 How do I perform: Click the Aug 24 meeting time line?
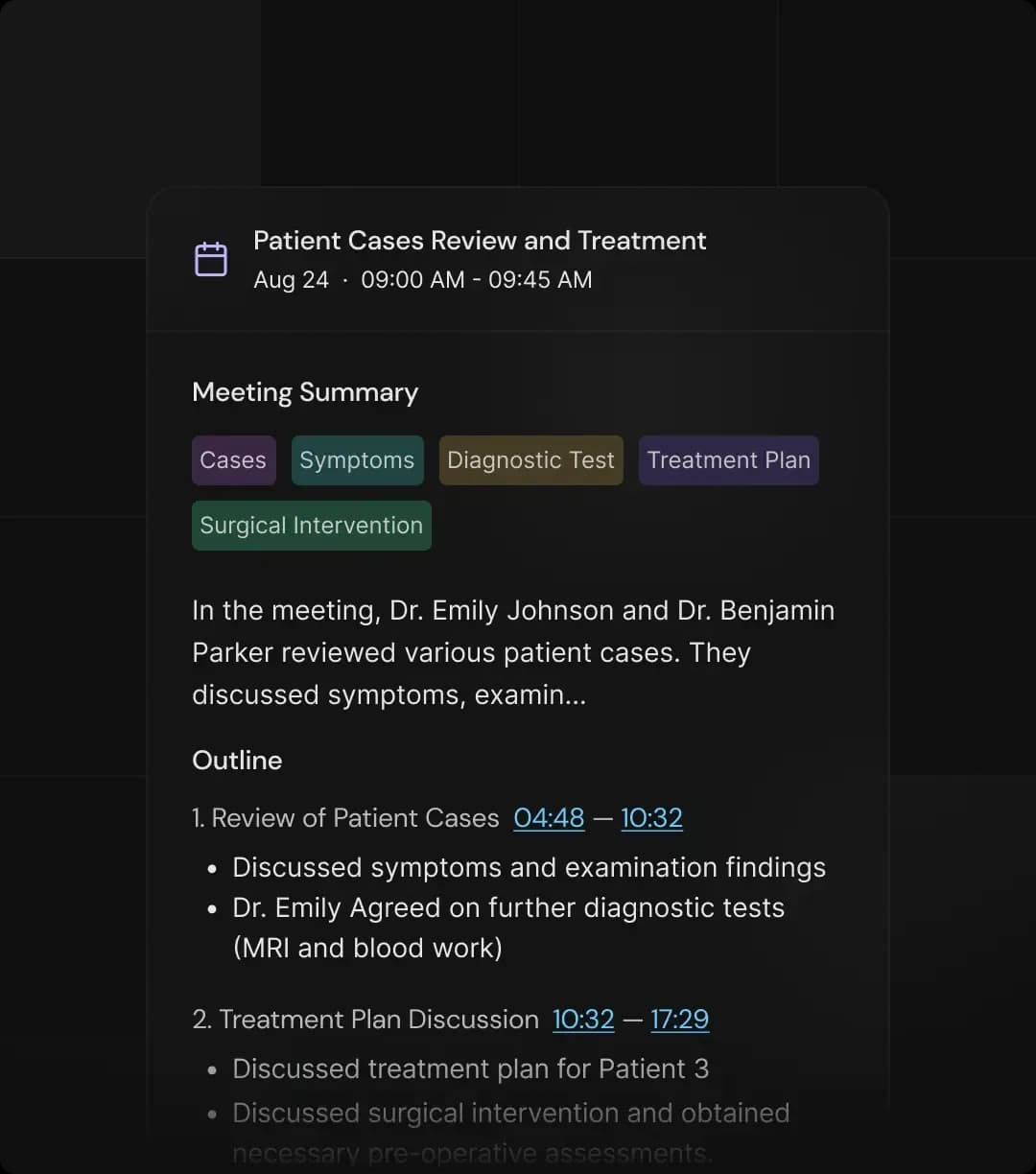(423, 280)
